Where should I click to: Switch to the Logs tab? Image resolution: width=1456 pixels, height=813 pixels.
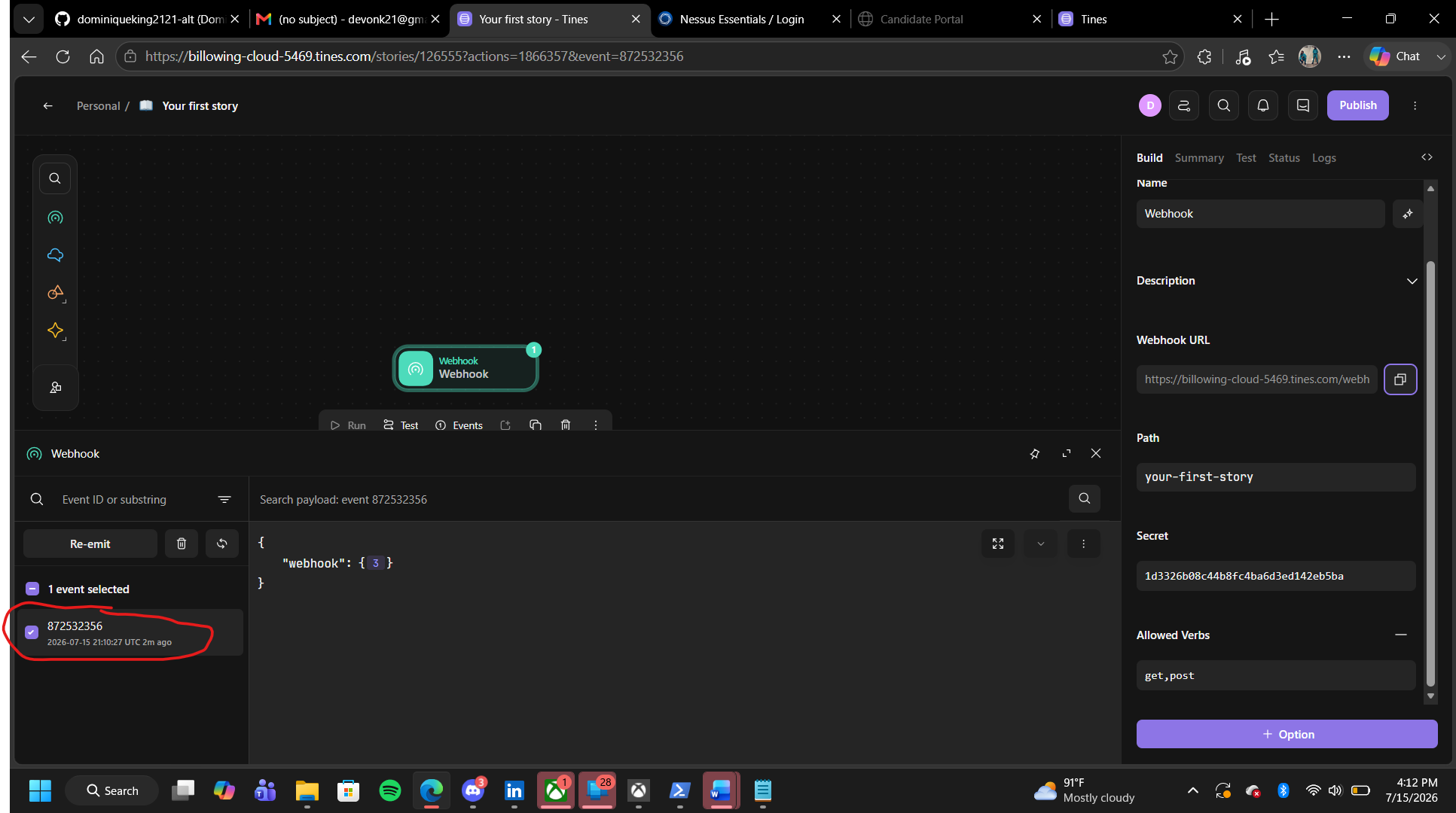click(1324, 157)
